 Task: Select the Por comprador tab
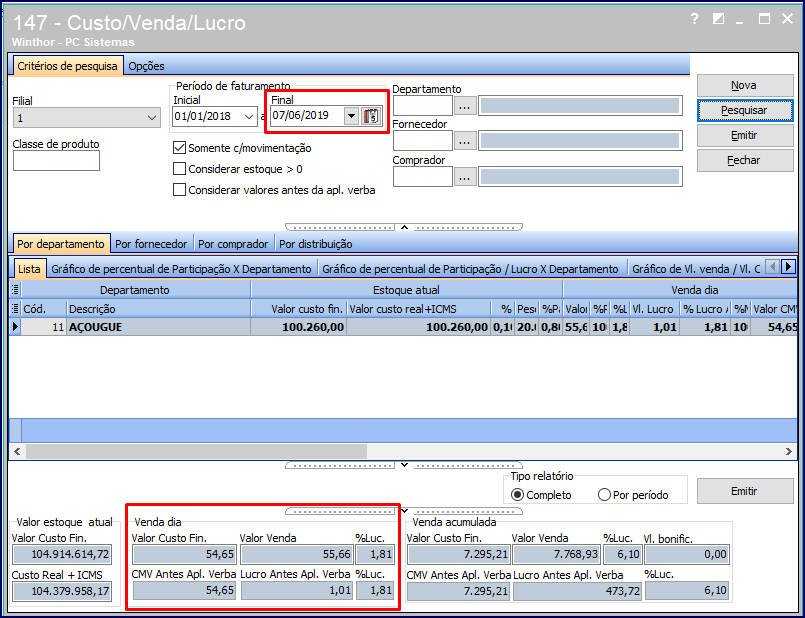(x=233, y=244)
